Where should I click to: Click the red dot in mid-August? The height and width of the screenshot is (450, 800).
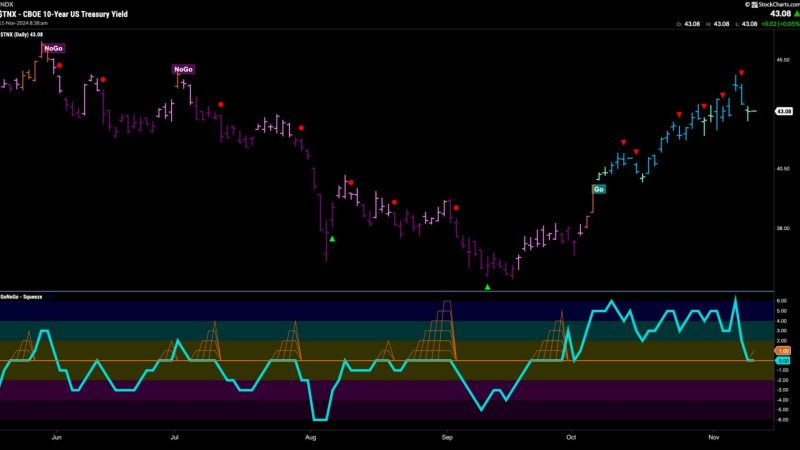pyautogui.click(x=351, y=183)
